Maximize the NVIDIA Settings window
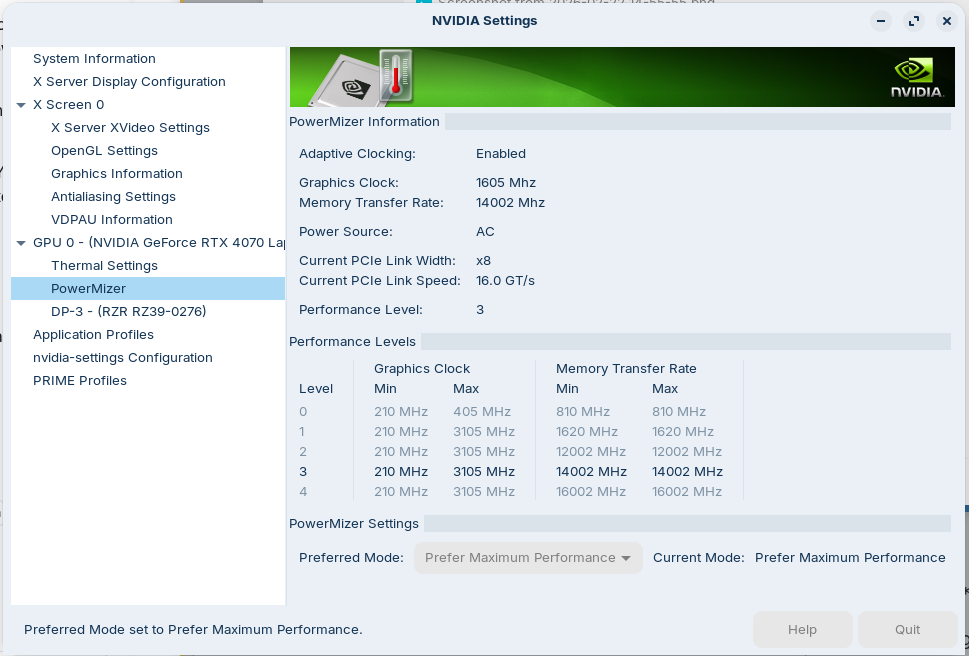 point(913,21)
